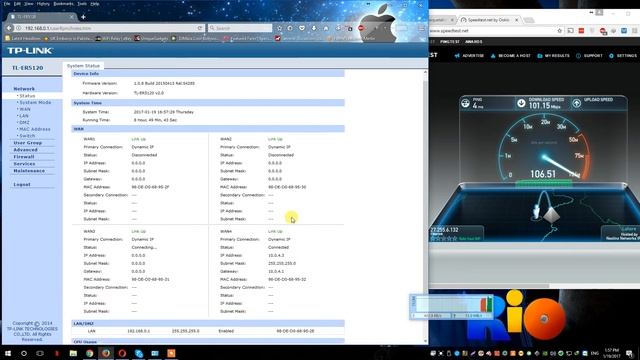640x360 pixels.
Task: Open a new Firefox tab
Action: tap(83, 17)
